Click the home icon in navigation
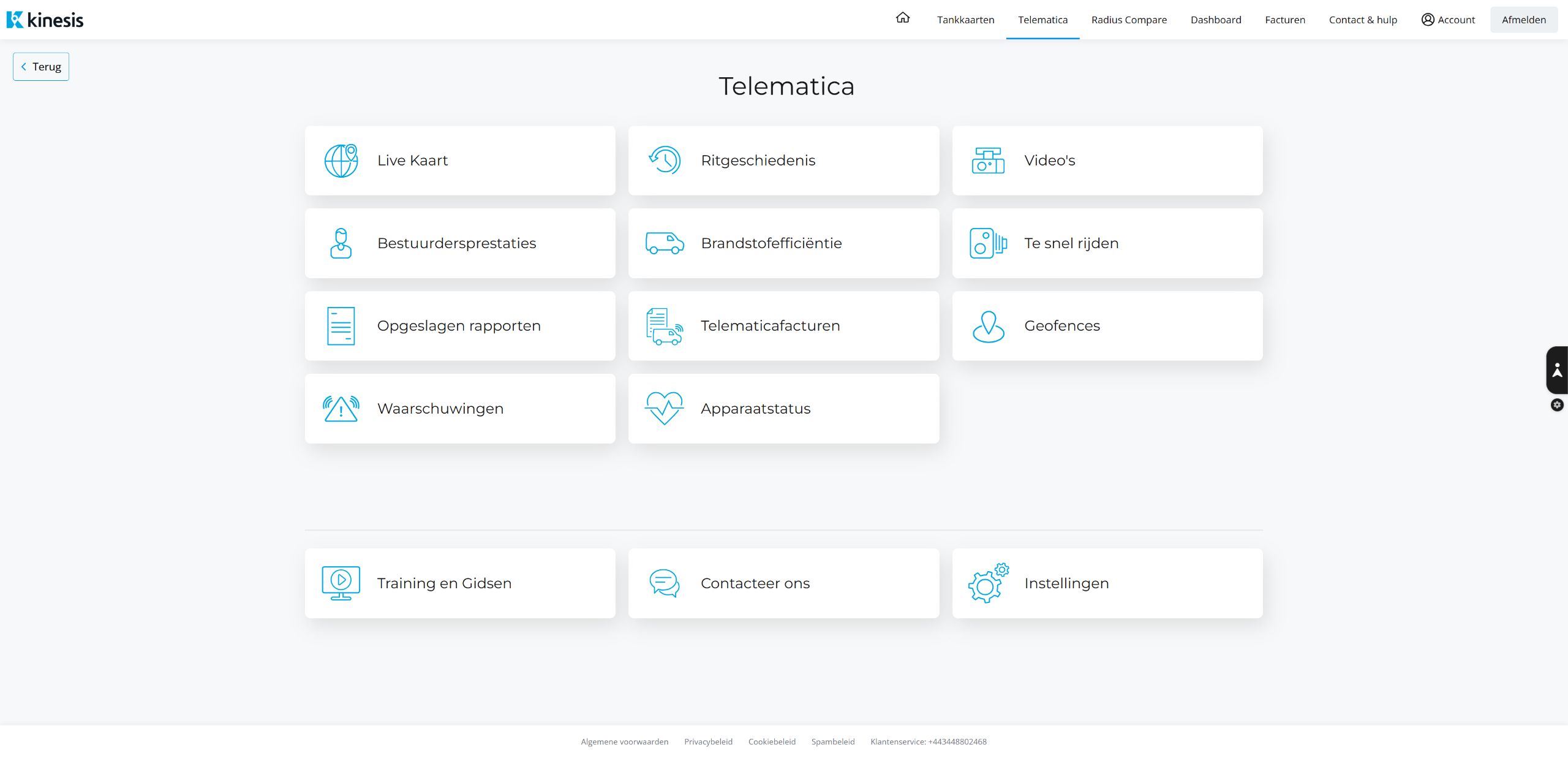This screenshot has width=1568, height=758. [x=902, y=18]
